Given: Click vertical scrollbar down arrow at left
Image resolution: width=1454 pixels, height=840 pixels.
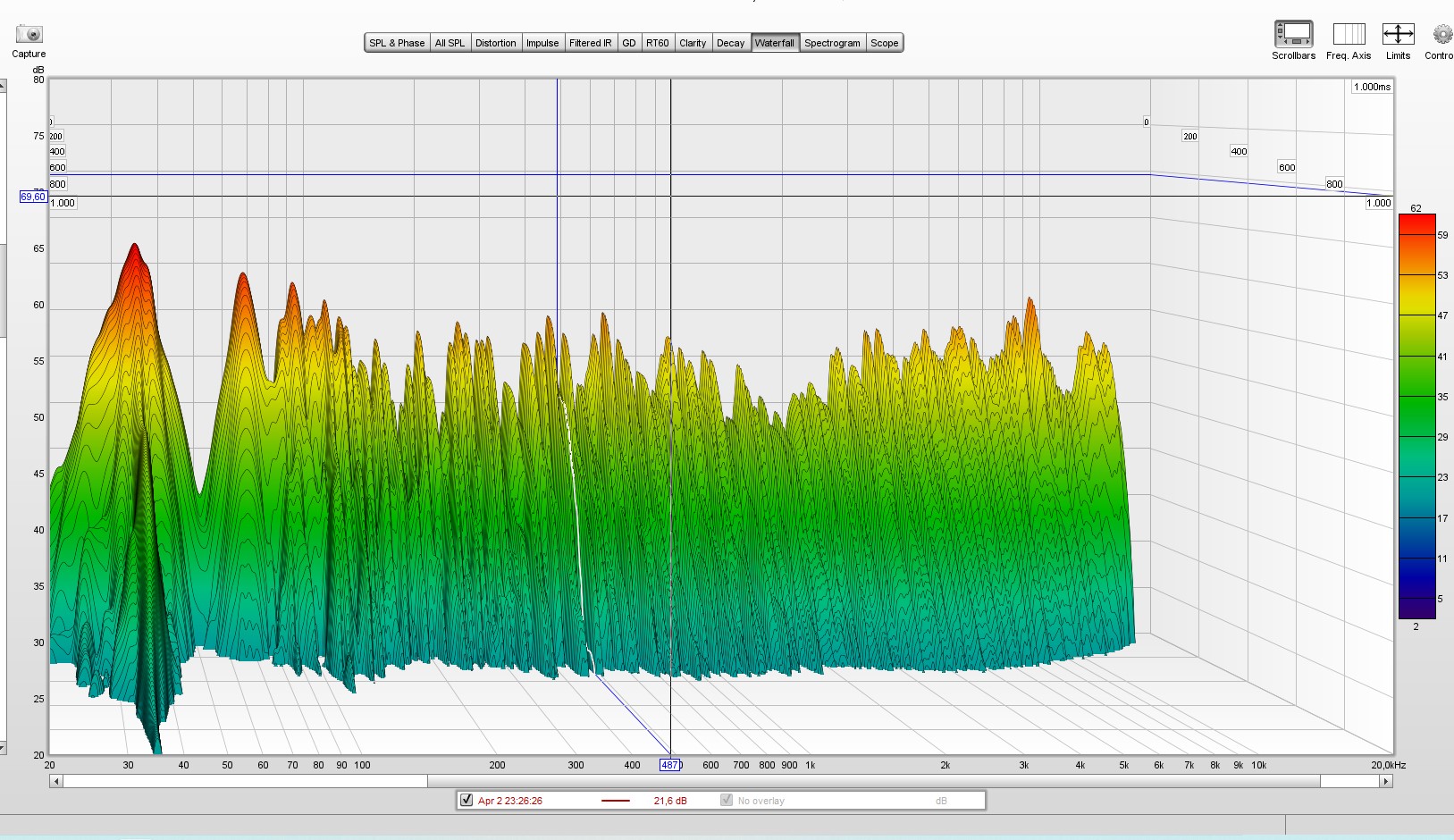Looking at the screenshot, I should (x=3, y=748).
